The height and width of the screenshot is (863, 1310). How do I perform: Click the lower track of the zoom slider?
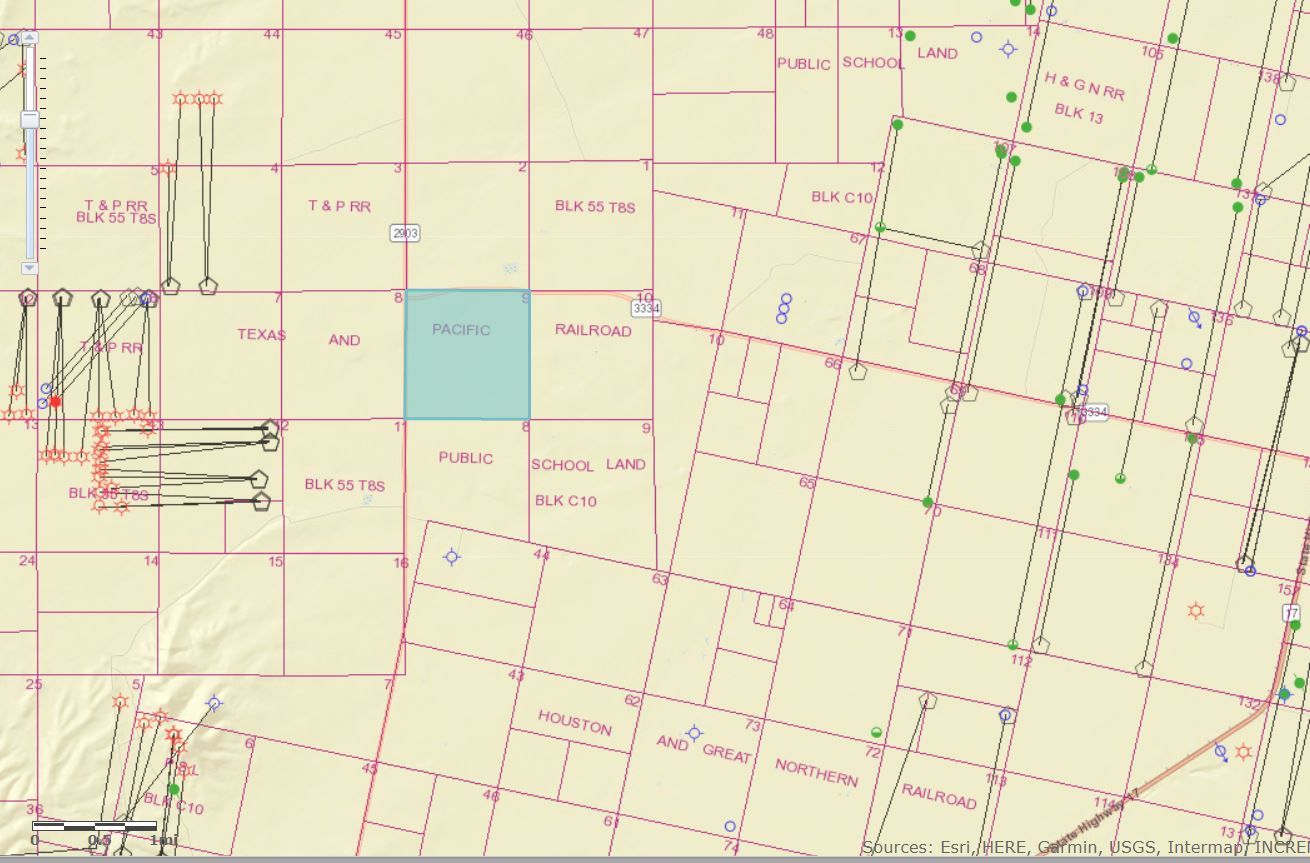tap(30, 192)
